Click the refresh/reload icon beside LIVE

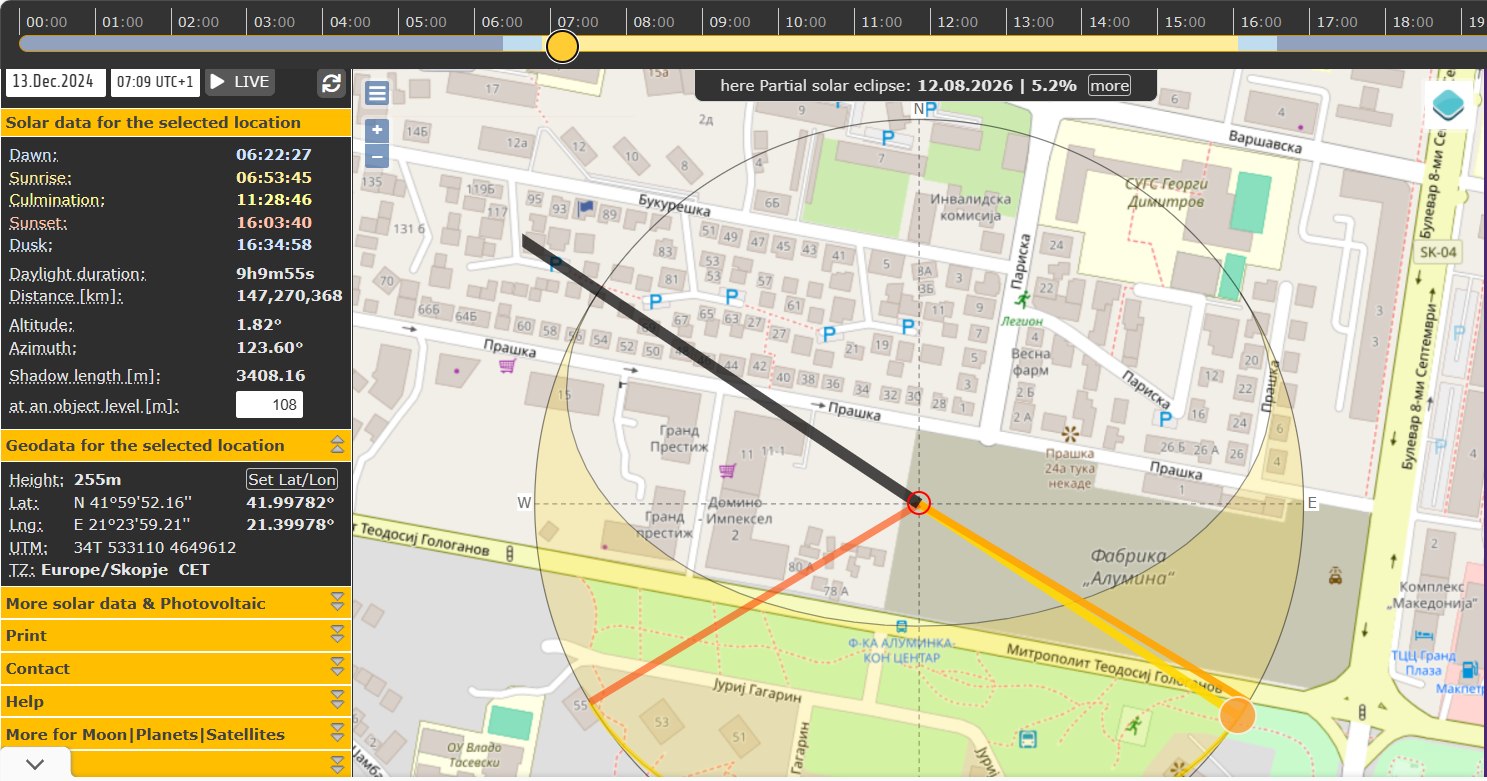331,83
